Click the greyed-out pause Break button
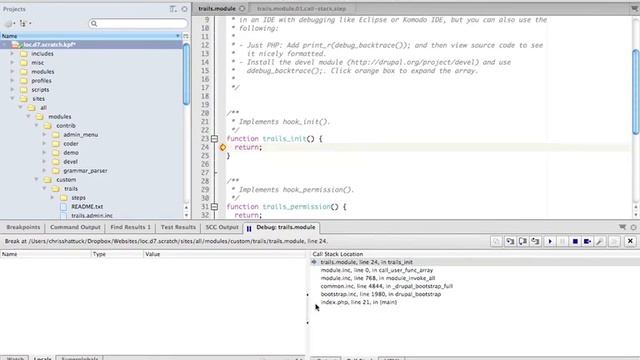 click(x=562, y=241)
